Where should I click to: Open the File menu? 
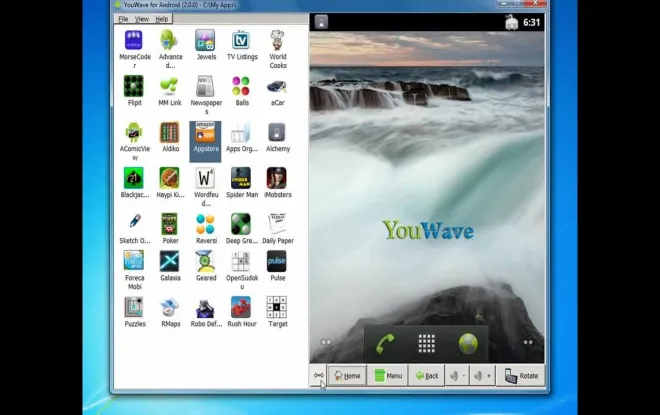(123, 19)
